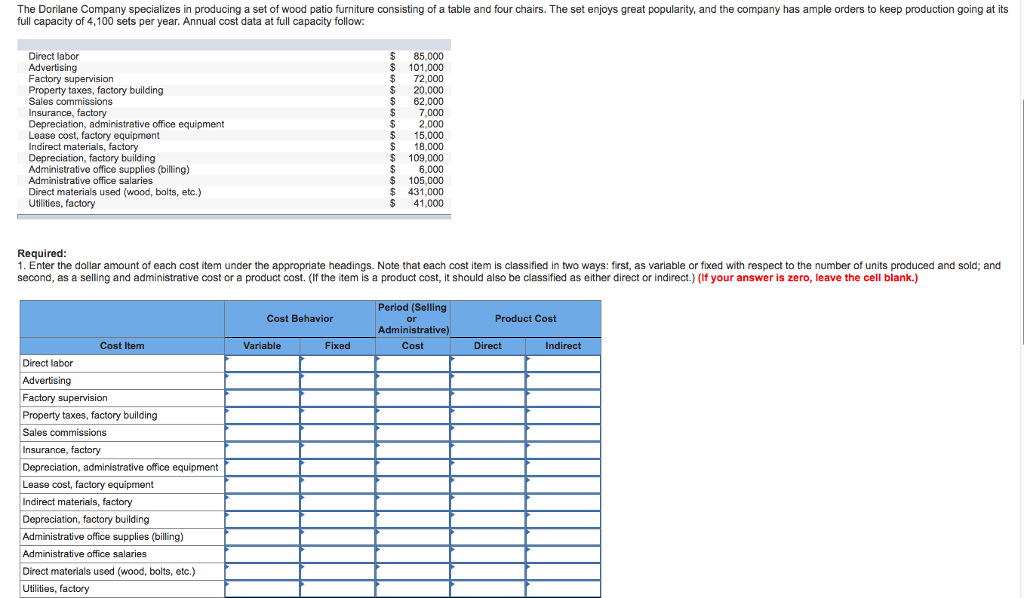1024x598 pixels.
Task: Click Indirect cell for Factory supervision
Action: coord(563,398)
